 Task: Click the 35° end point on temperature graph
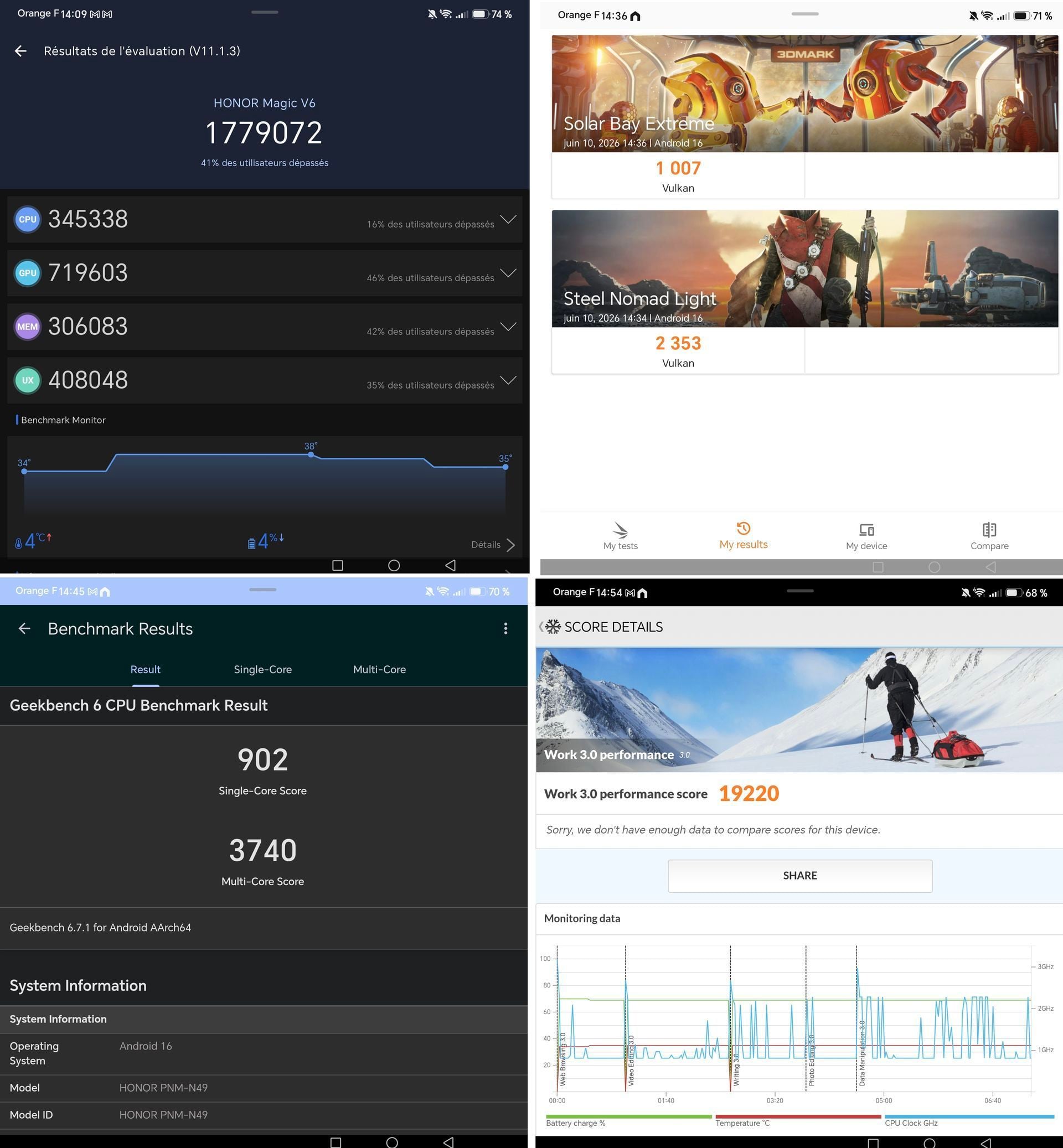pyautogui.click(x=505, y=467)
